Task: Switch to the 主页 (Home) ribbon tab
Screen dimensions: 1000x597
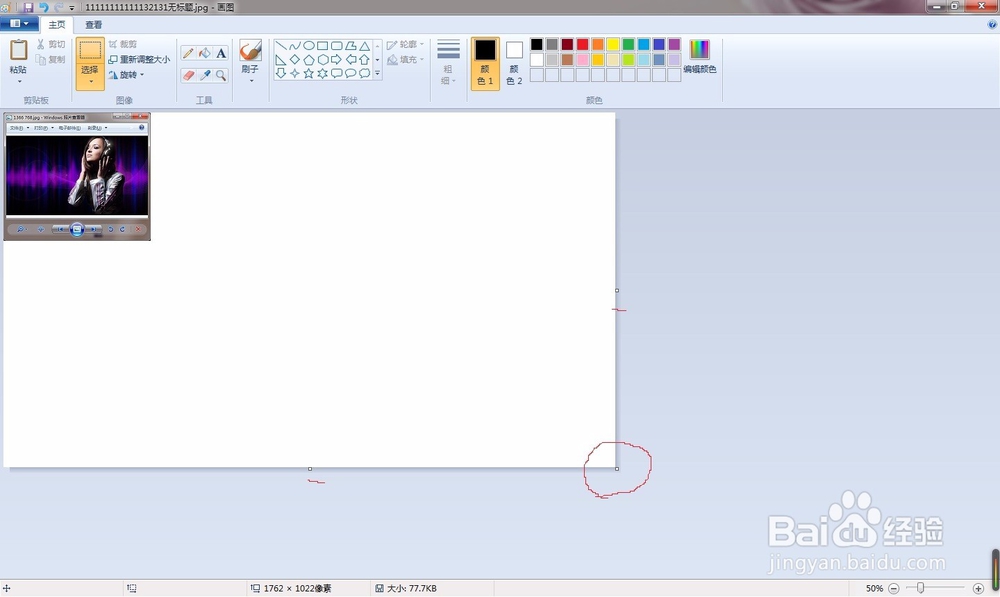Action: [57, 24]
